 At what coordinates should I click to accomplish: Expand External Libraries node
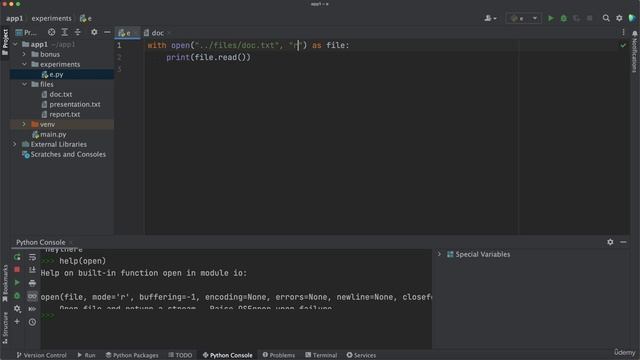pos(15,144)
